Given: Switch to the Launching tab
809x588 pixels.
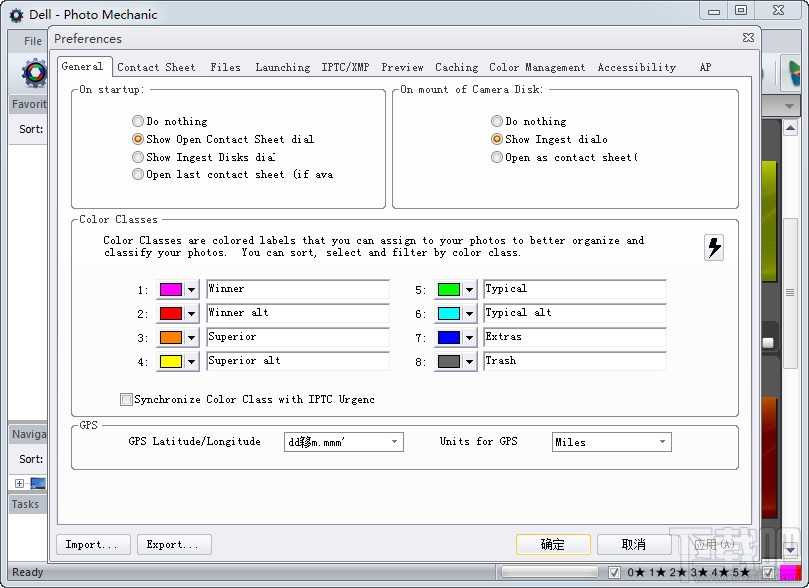Looking at the screenshot, I should point(283,67).
